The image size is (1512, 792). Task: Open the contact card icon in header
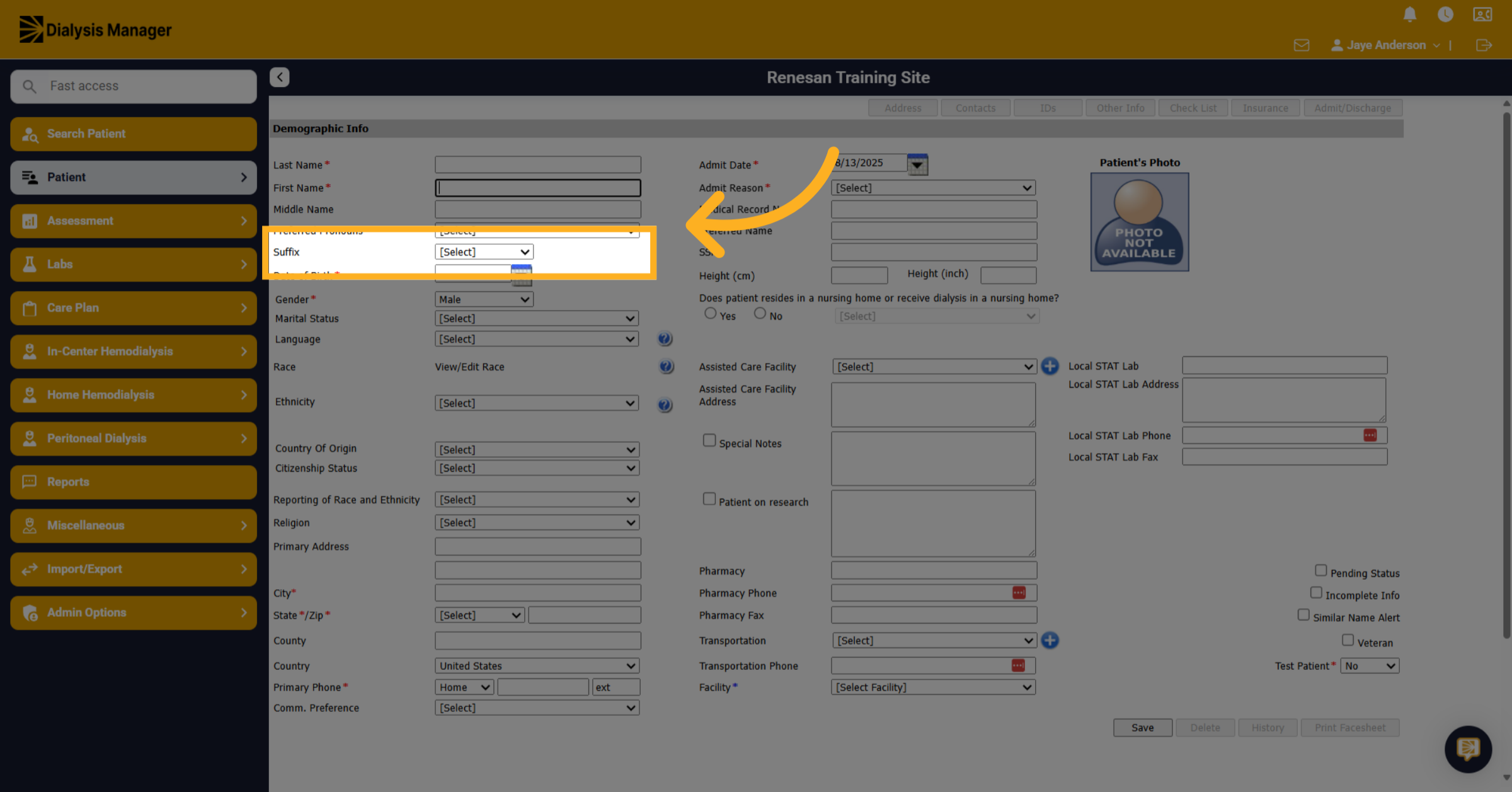point(1482,14)
